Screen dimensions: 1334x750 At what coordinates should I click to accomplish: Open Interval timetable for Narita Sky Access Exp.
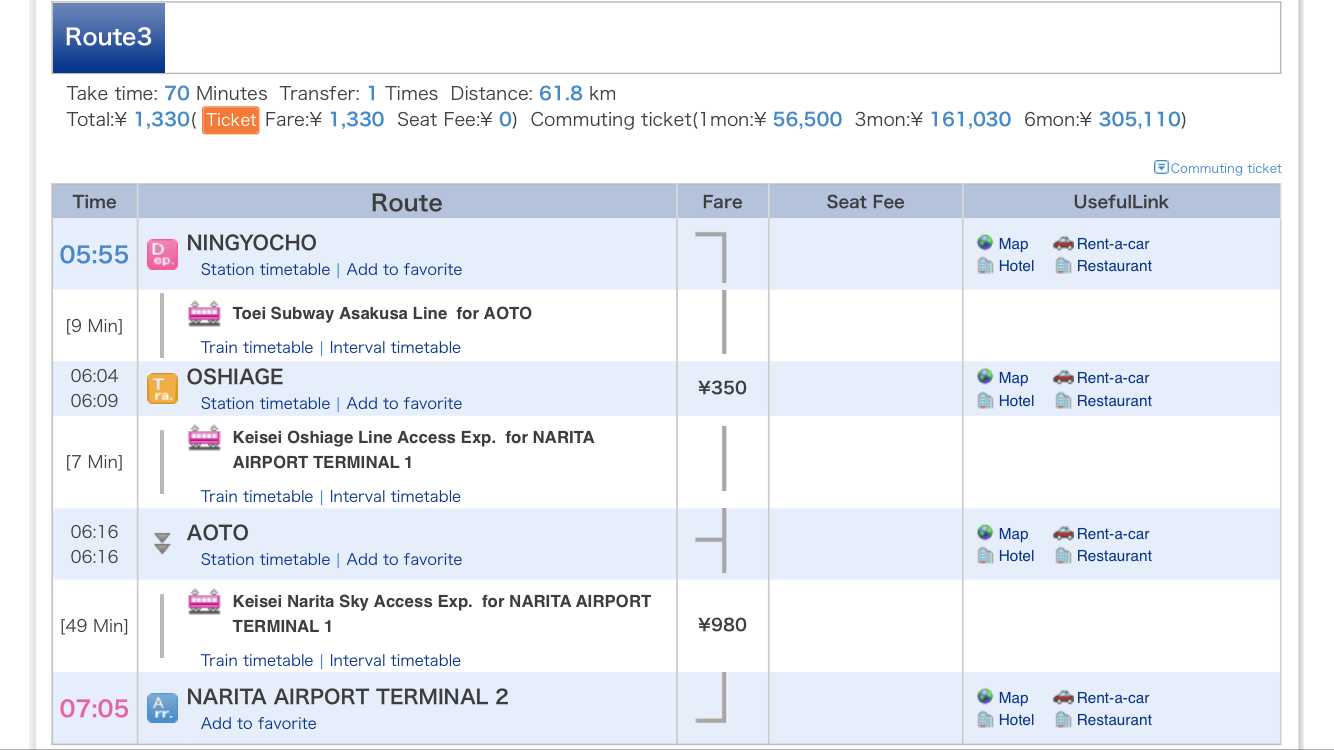tap(395, 661)
